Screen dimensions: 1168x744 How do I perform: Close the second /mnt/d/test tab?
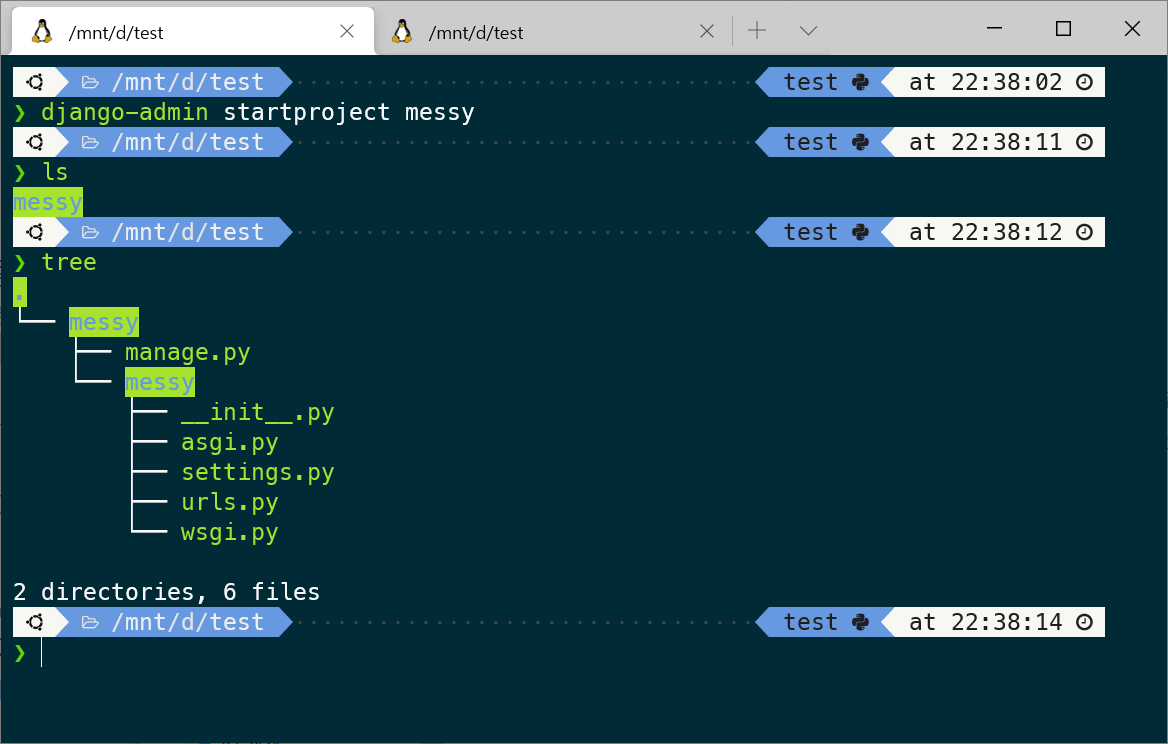pos(707,31)
